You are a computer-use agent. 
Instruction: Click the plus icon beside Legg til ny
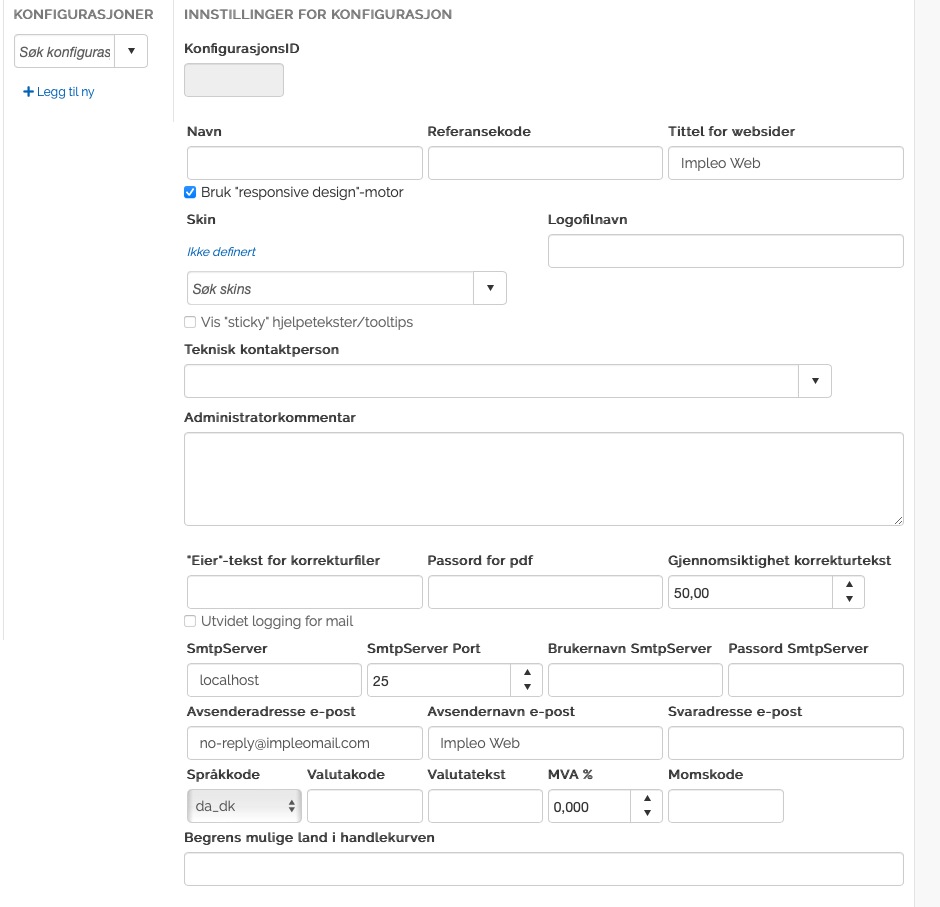[28, 92]
